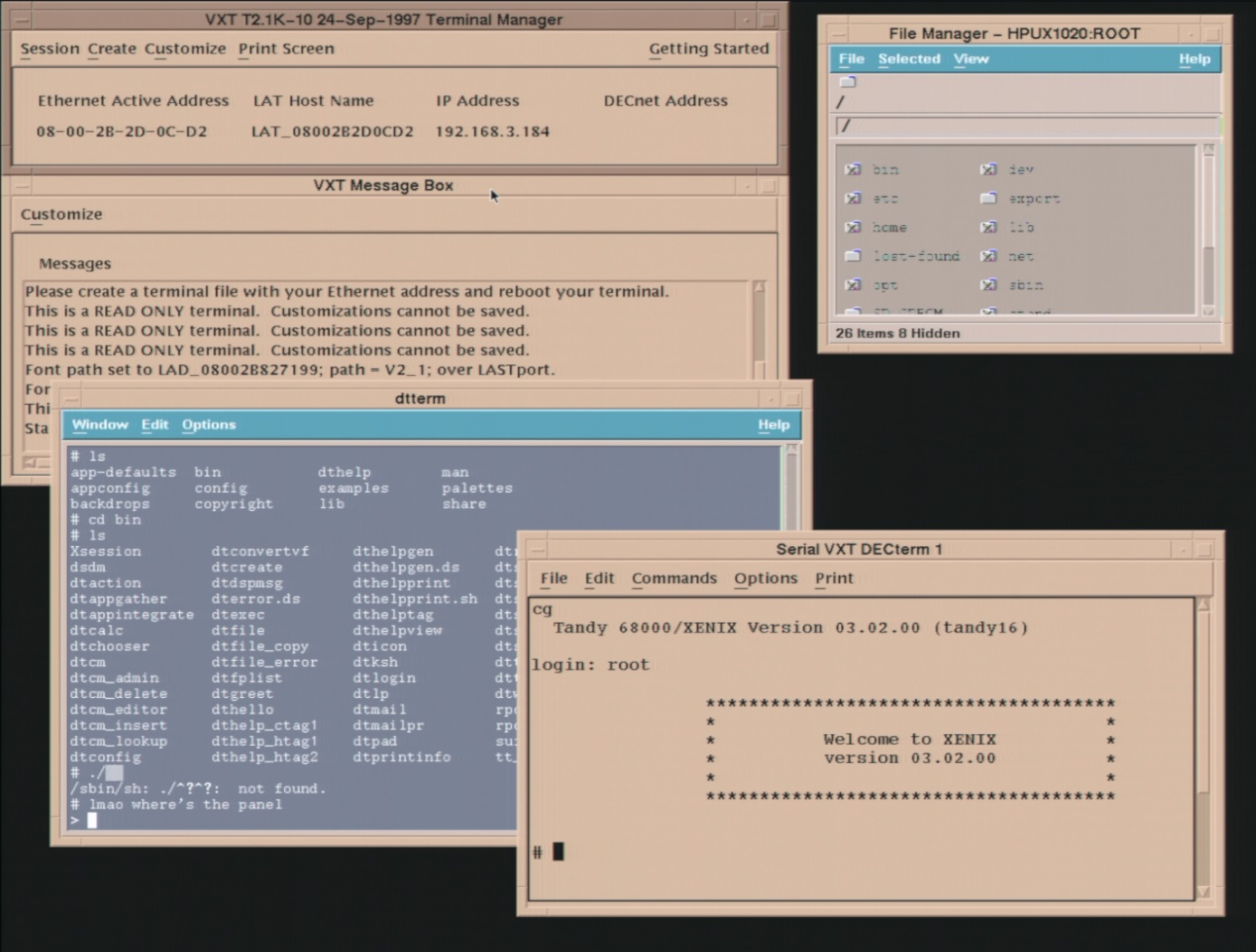Click "Welcome to XENIX" in DECterm
1256x952 pixels.
point(910,740)
